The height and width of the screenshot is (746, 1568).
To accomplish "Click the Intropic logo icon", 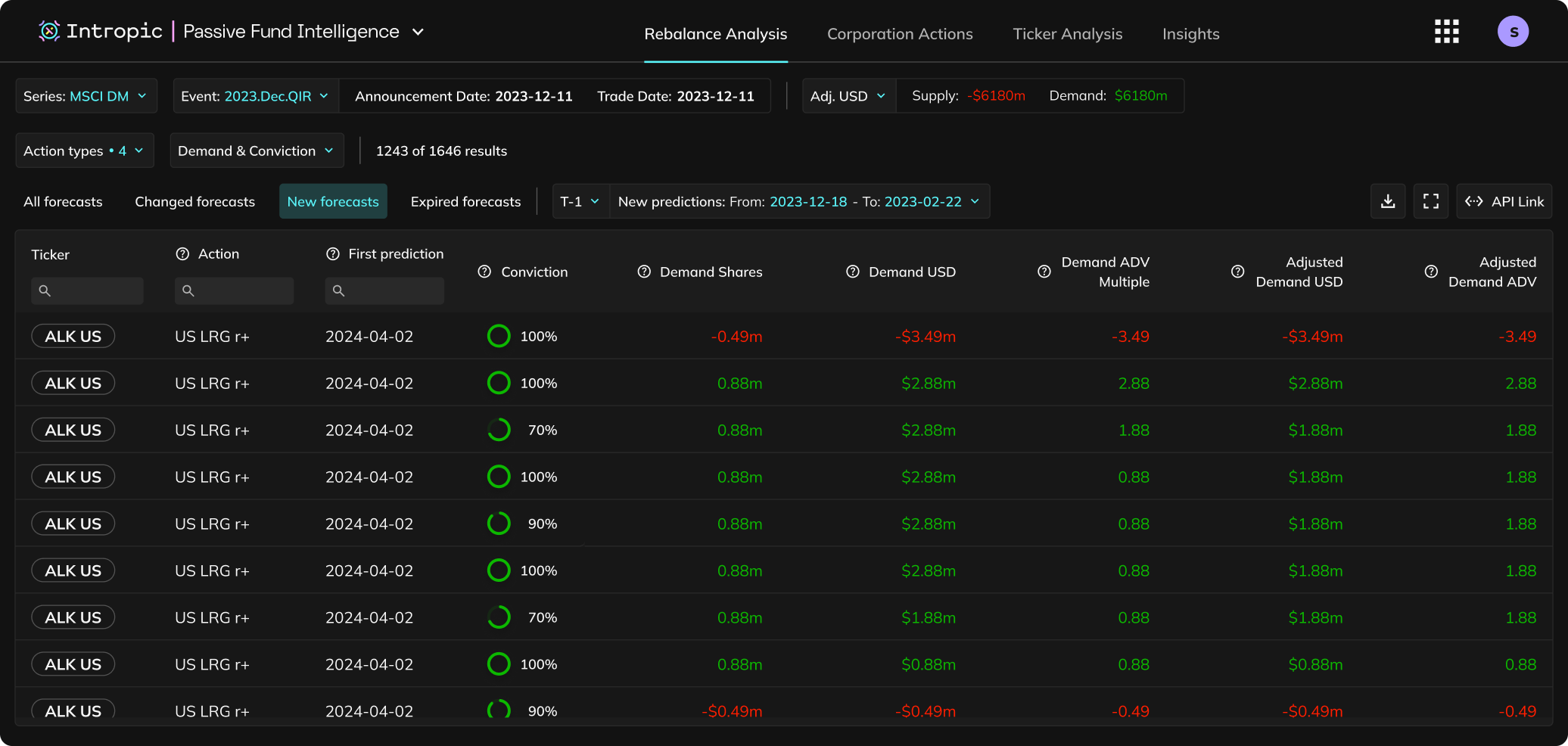I will click(49, 31).
